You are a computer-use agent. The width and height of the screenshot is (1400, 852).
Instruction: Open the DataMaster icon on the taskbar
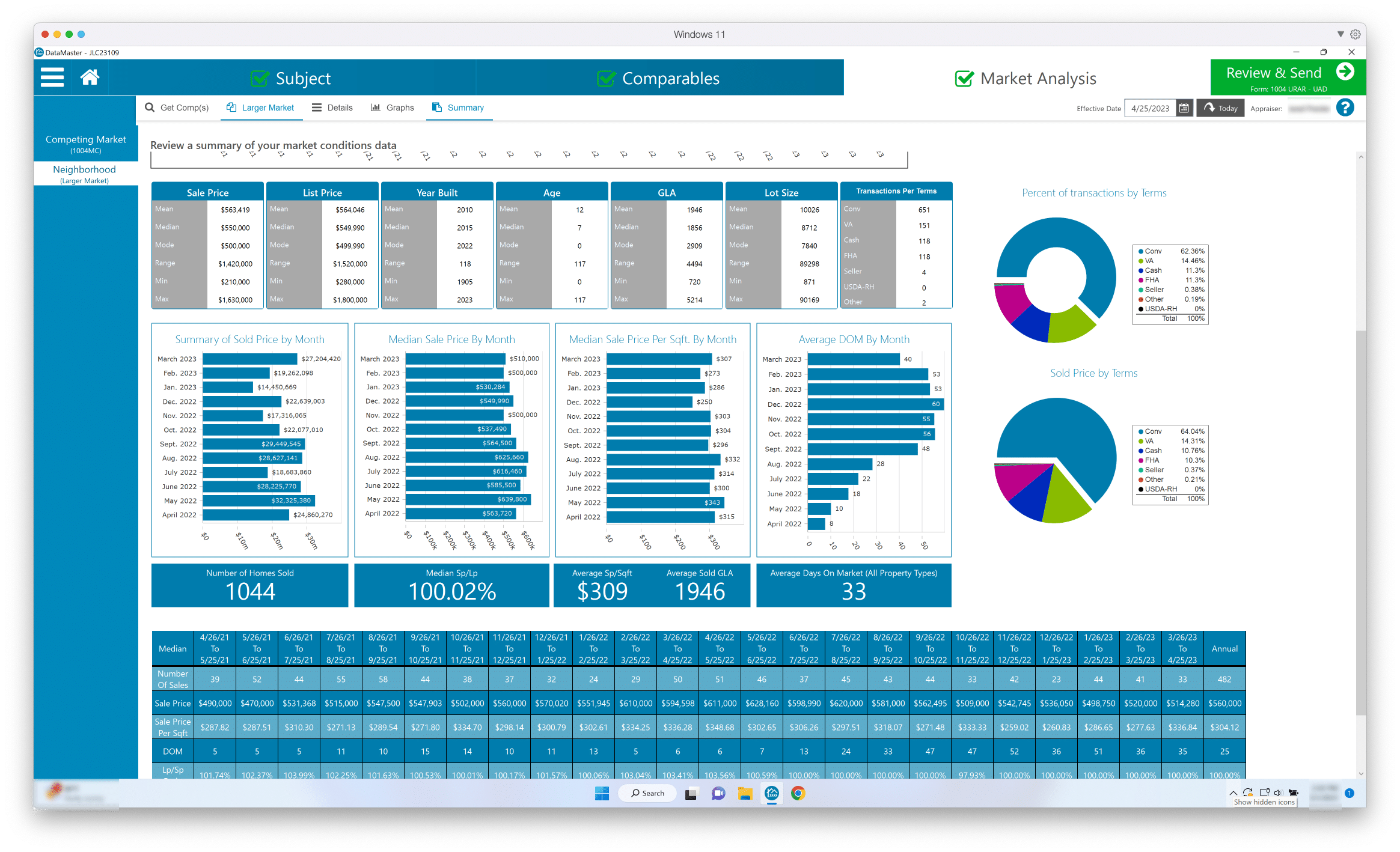pyautogui.click(x=771, y=793)
